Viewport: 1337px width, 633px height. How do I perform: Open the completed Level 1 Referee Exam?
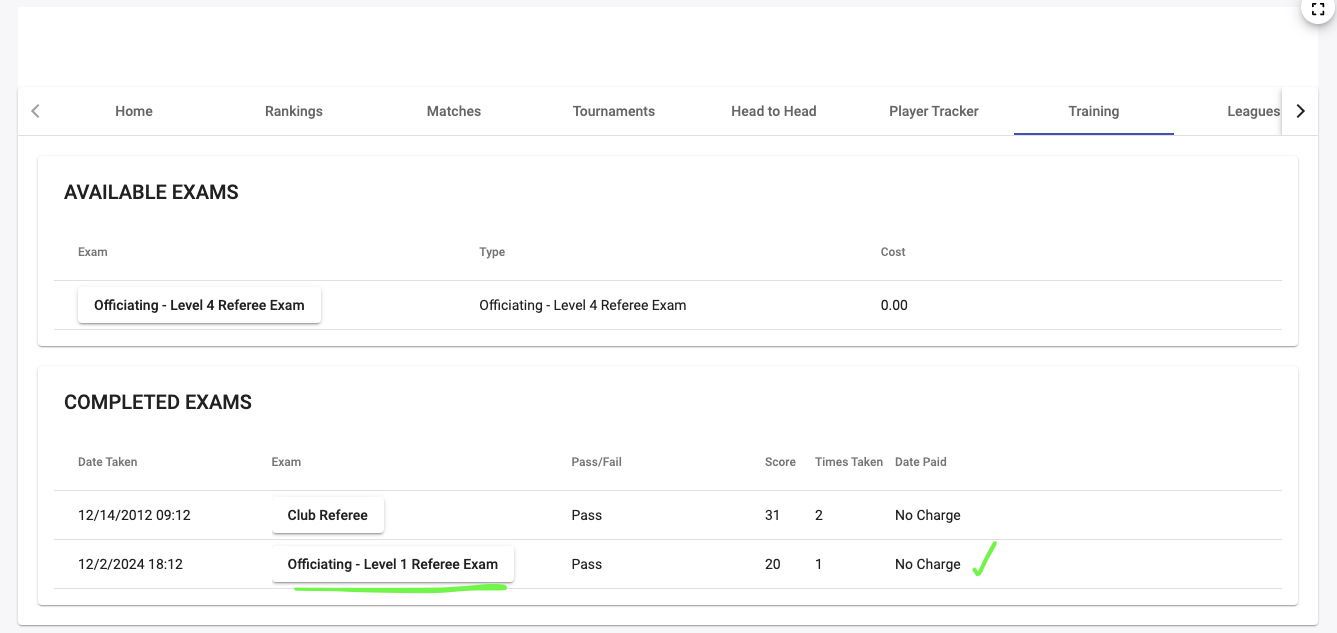pyautogui.click(x=392, y=564)
